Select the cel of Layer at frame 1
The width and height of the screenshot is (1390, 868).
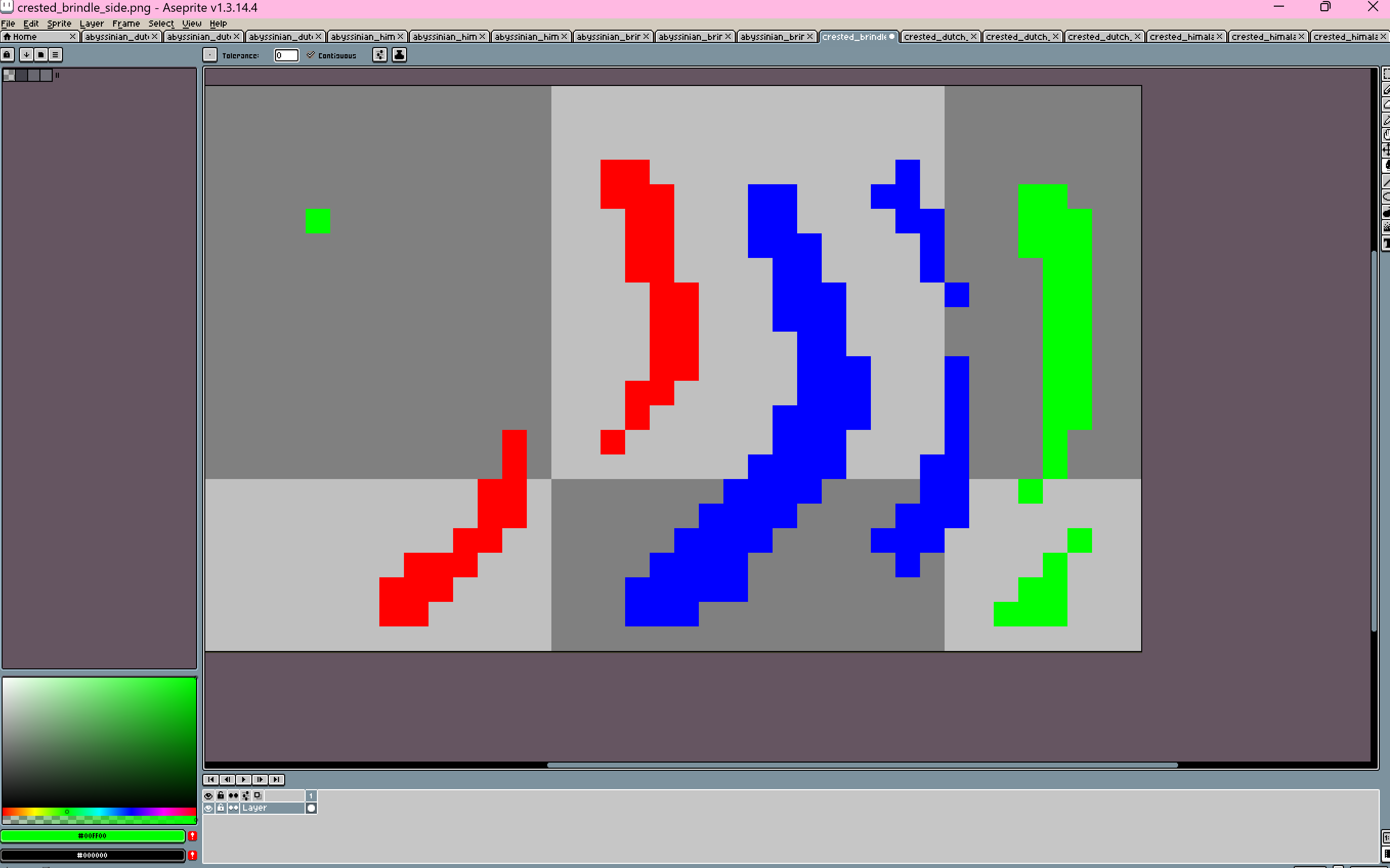[311, 808]
